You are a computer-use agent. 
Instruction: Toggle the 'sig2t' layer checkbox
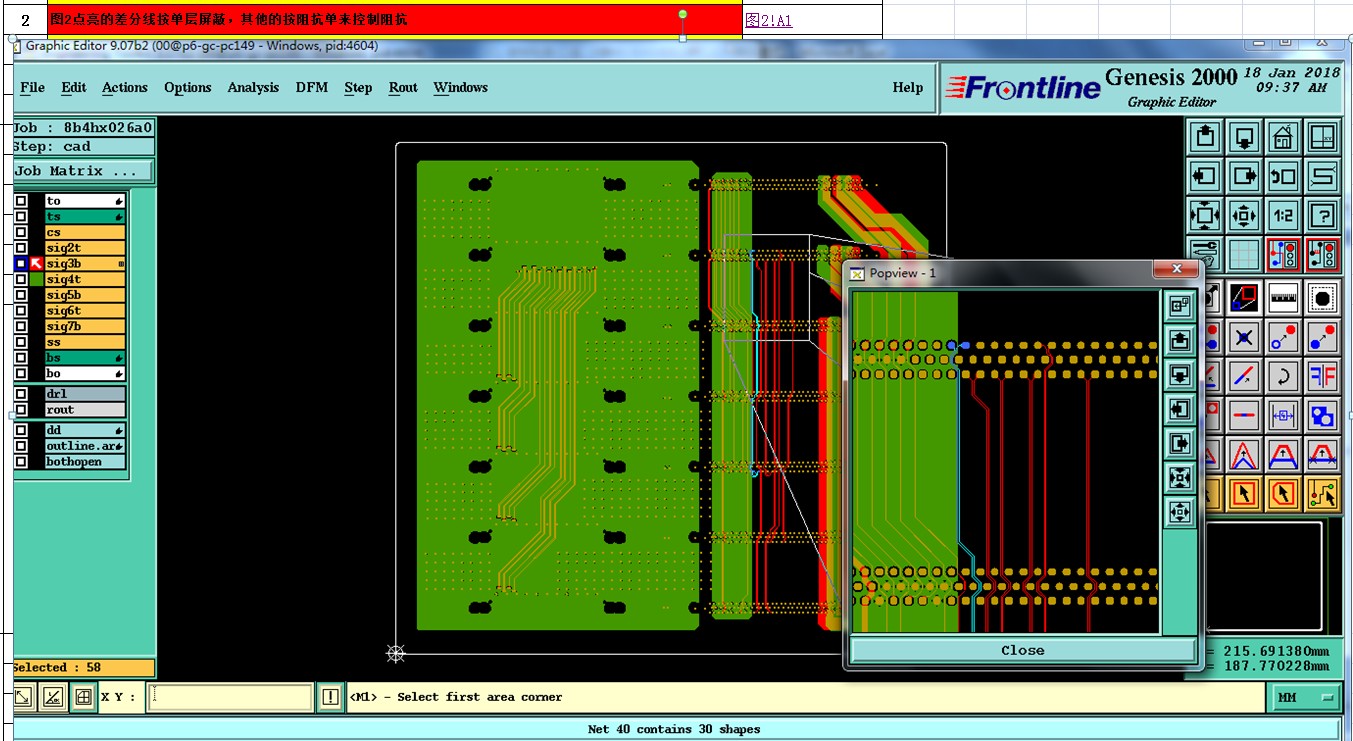point(21,248)
